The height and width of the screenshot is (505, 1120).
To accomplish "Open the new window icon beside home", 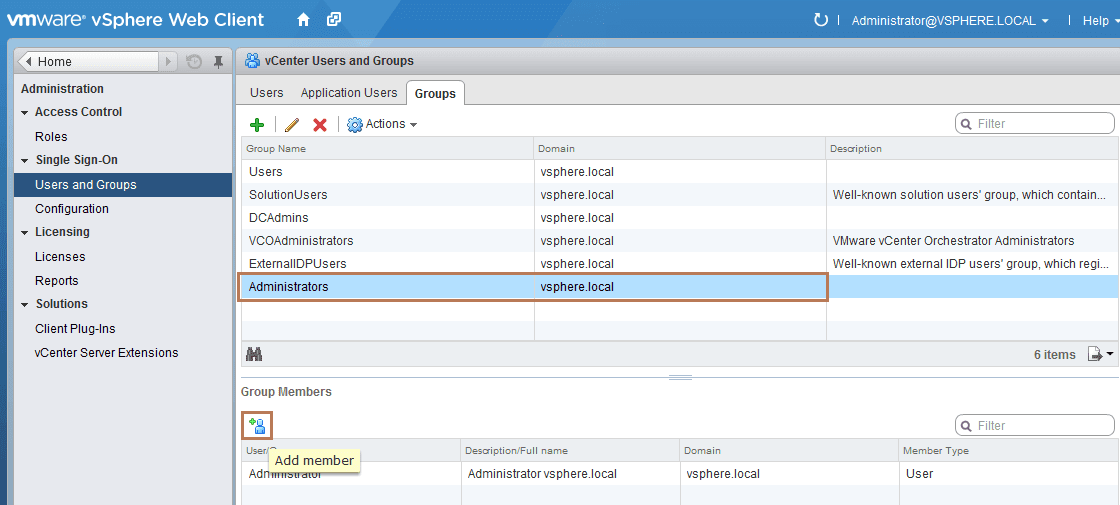I will tap(334, 20).
